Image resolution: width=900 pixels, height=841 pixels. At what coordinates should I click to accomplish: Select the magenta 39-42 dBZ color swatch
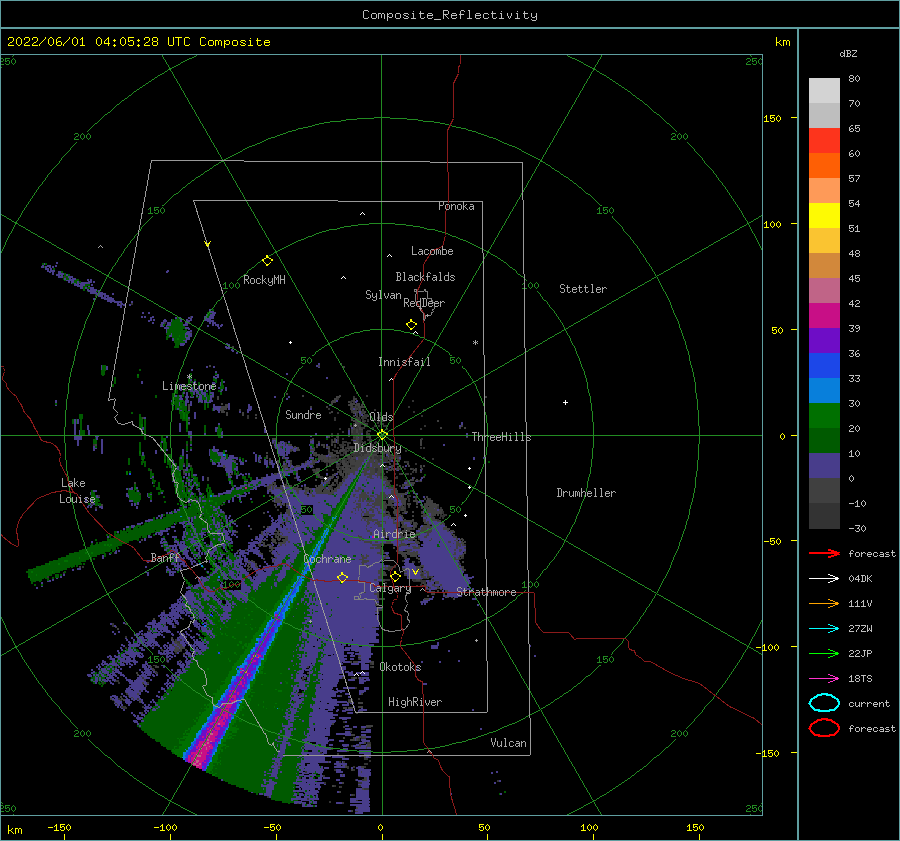(x=824, y=316)
